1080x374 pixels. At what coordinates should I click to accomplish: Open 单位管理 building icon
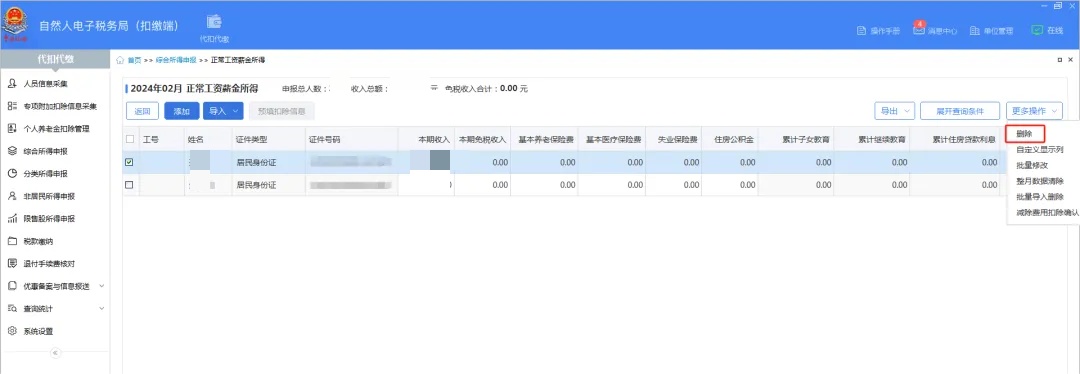click(x=975, y=31)
